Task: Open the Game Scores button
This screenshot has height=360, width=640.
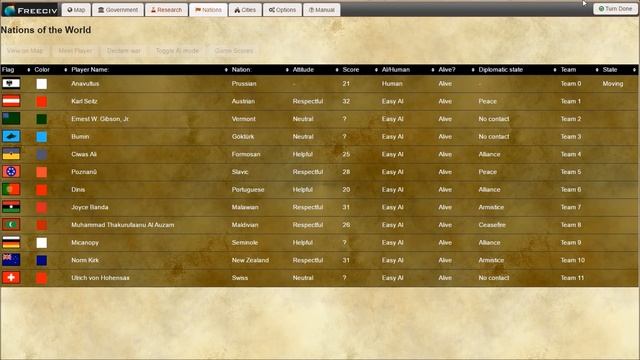Action: pyautogui.click(x=234, y=51)
